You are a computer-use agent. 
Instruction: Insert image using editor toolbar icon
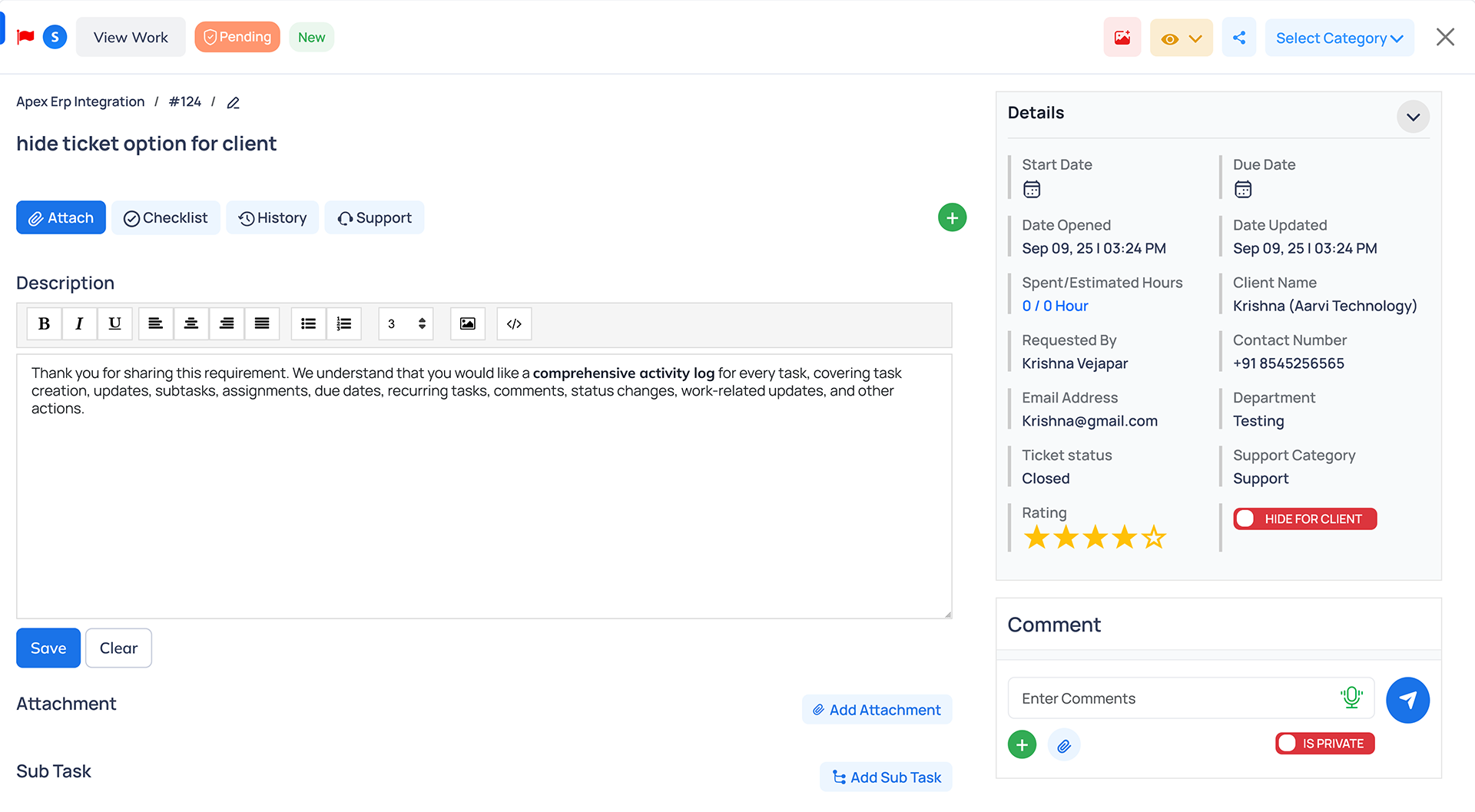(467, 323)
